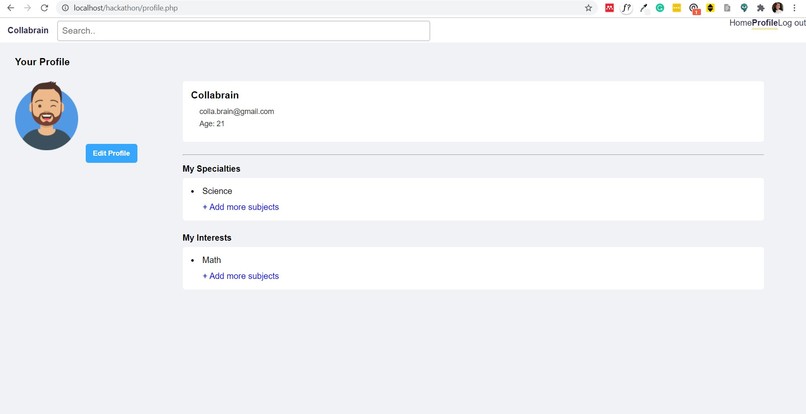The image size is (806, 414).
Task: Click the localhost address bar URL
Action: click(x=125, y=8)
